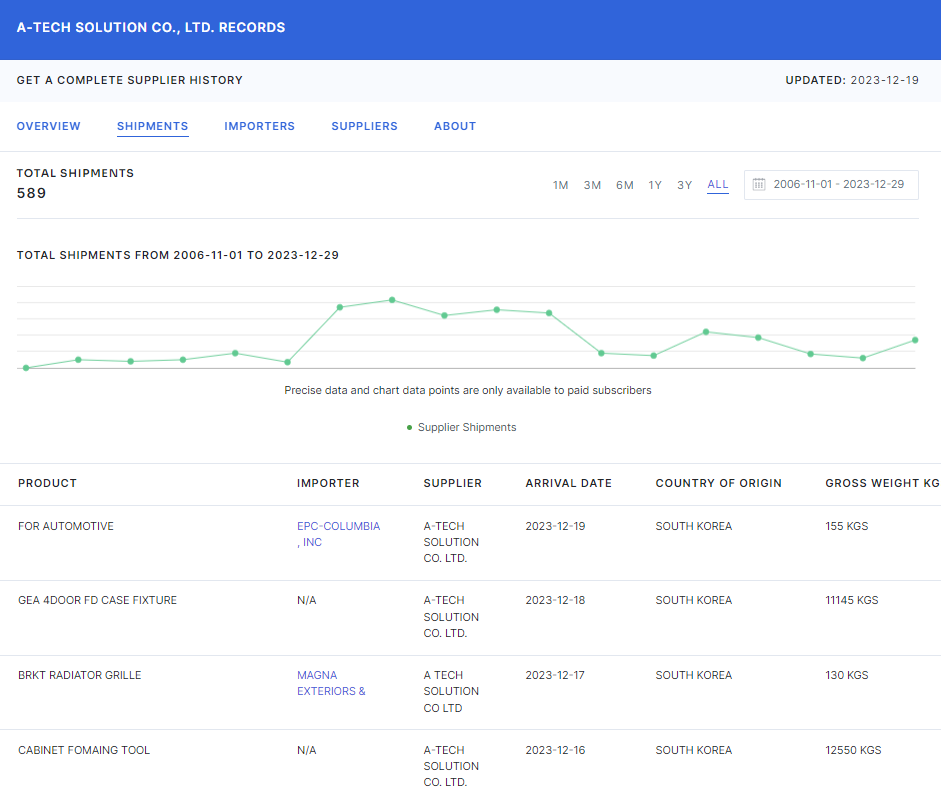Click the last data point on the chart
This screenshot has height=796, width=941.
[x=915, y=340]
